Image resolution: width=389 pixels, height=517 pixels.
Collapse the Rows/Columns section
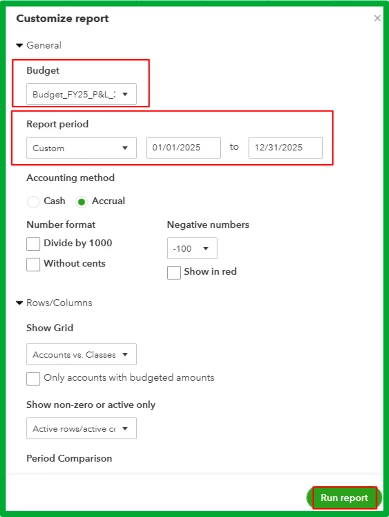tap(20, 303)
